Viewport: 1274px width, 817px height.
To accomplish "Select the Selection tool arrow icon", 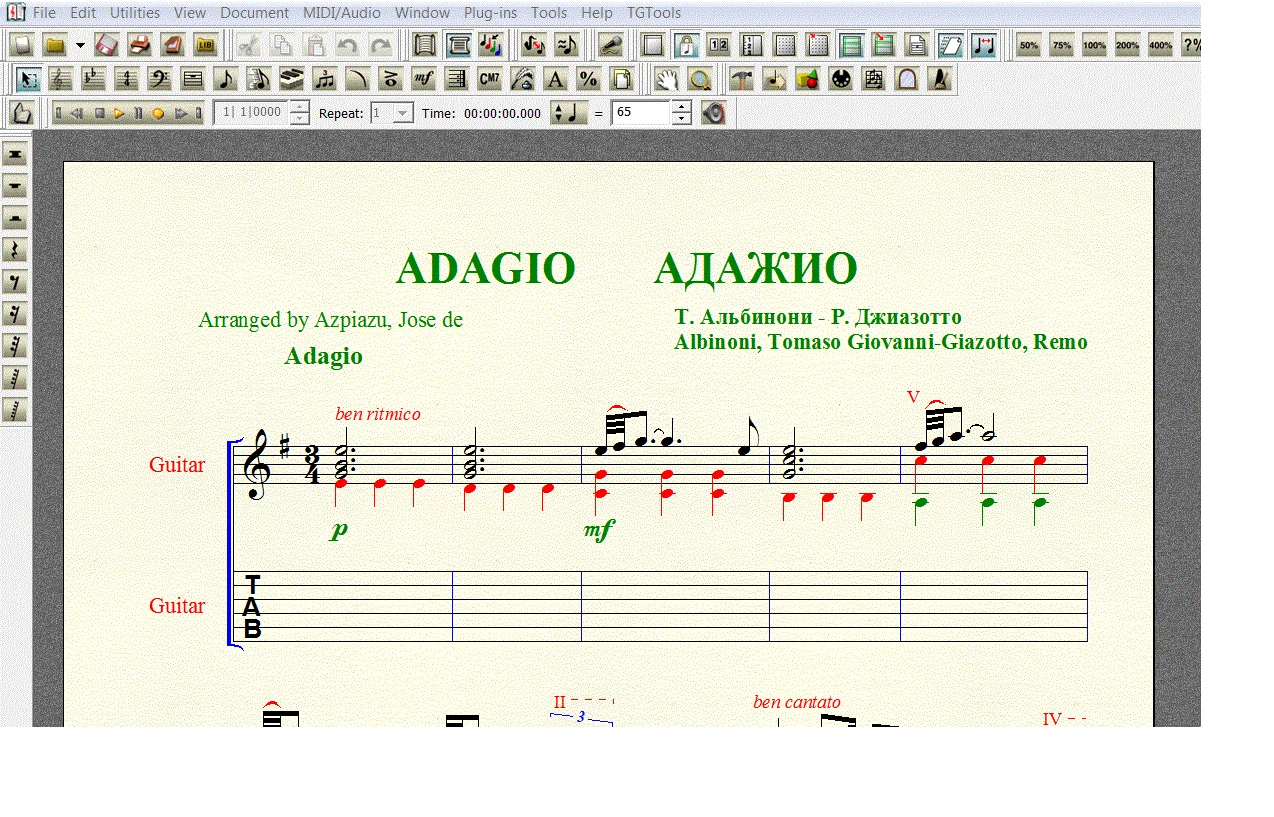I will click(x=29, y=79).
